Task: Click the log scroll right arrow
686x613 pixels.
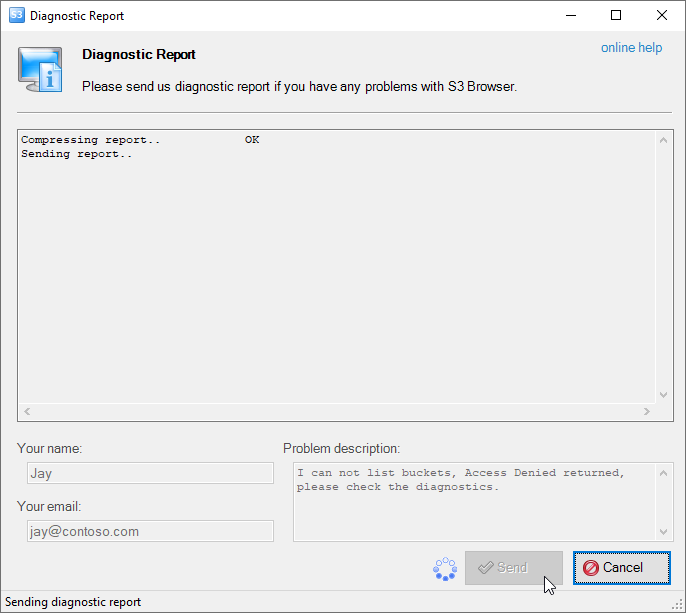Action: [647, 411]
